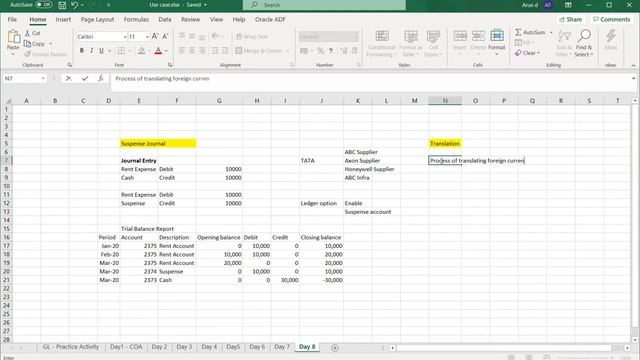Viewport: 640px width, 360px height.
Task: Apply the red font color A
Action: [158, 51]
